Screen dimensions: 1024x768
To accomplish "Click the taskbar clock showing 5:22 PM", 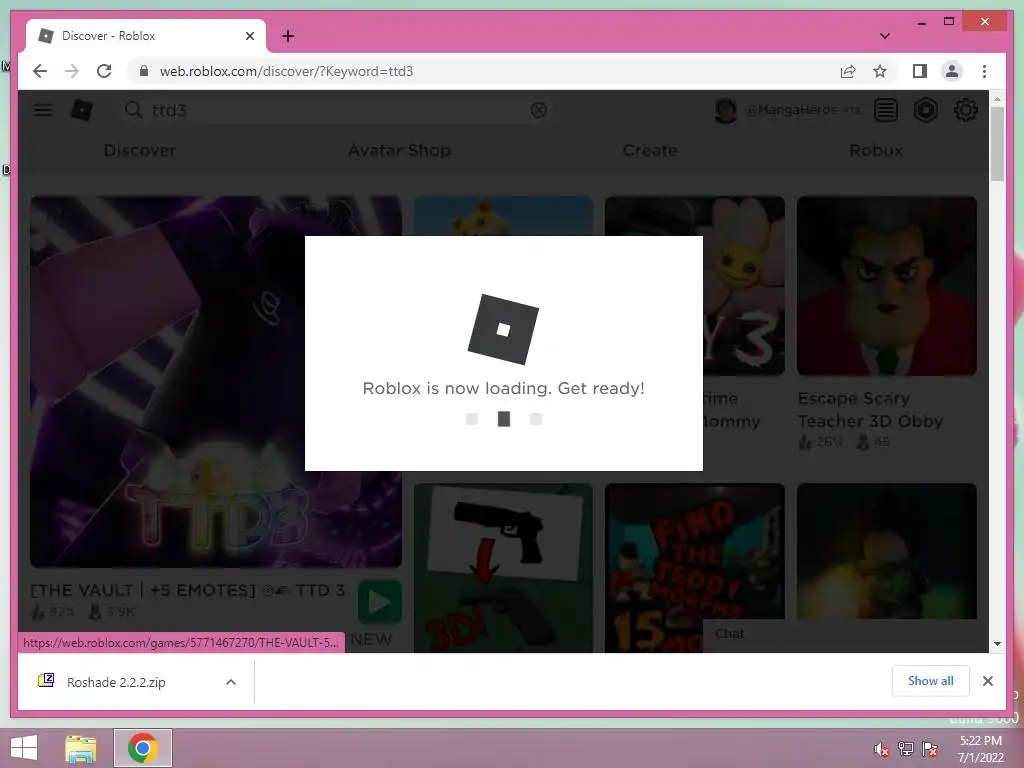I will [980, 749].
